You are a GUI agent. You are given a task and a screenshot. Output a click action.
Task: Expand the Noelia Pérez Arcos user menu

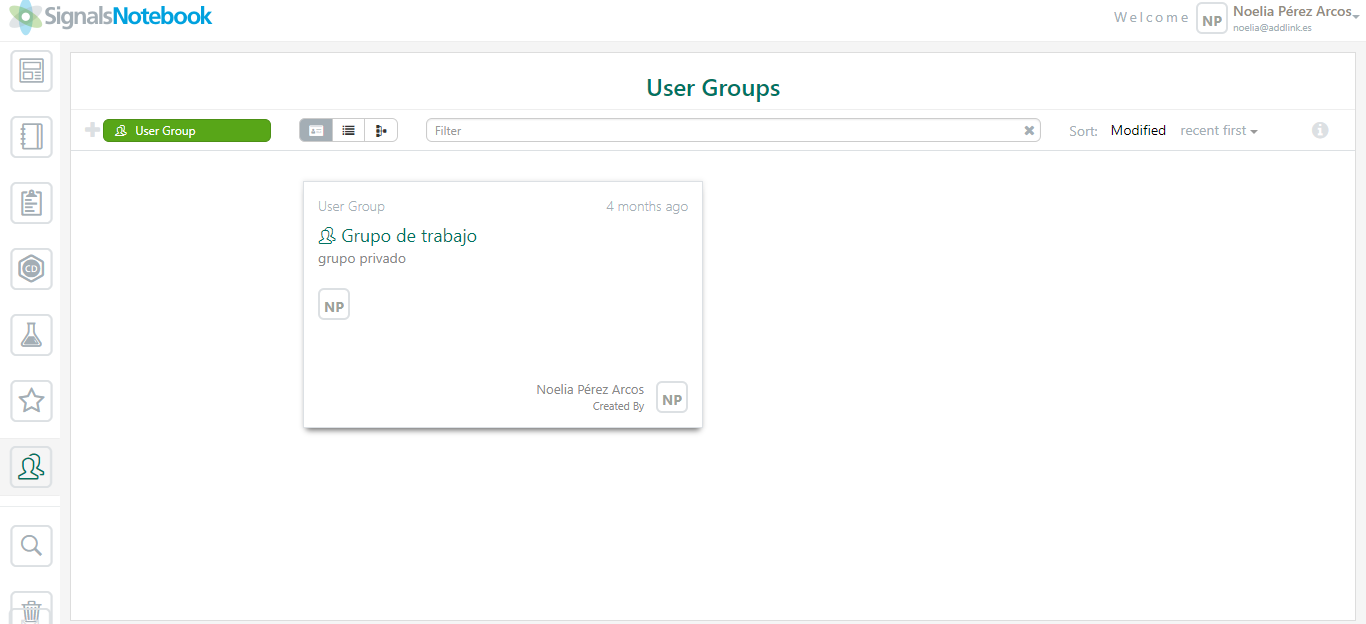(1292, 12)
